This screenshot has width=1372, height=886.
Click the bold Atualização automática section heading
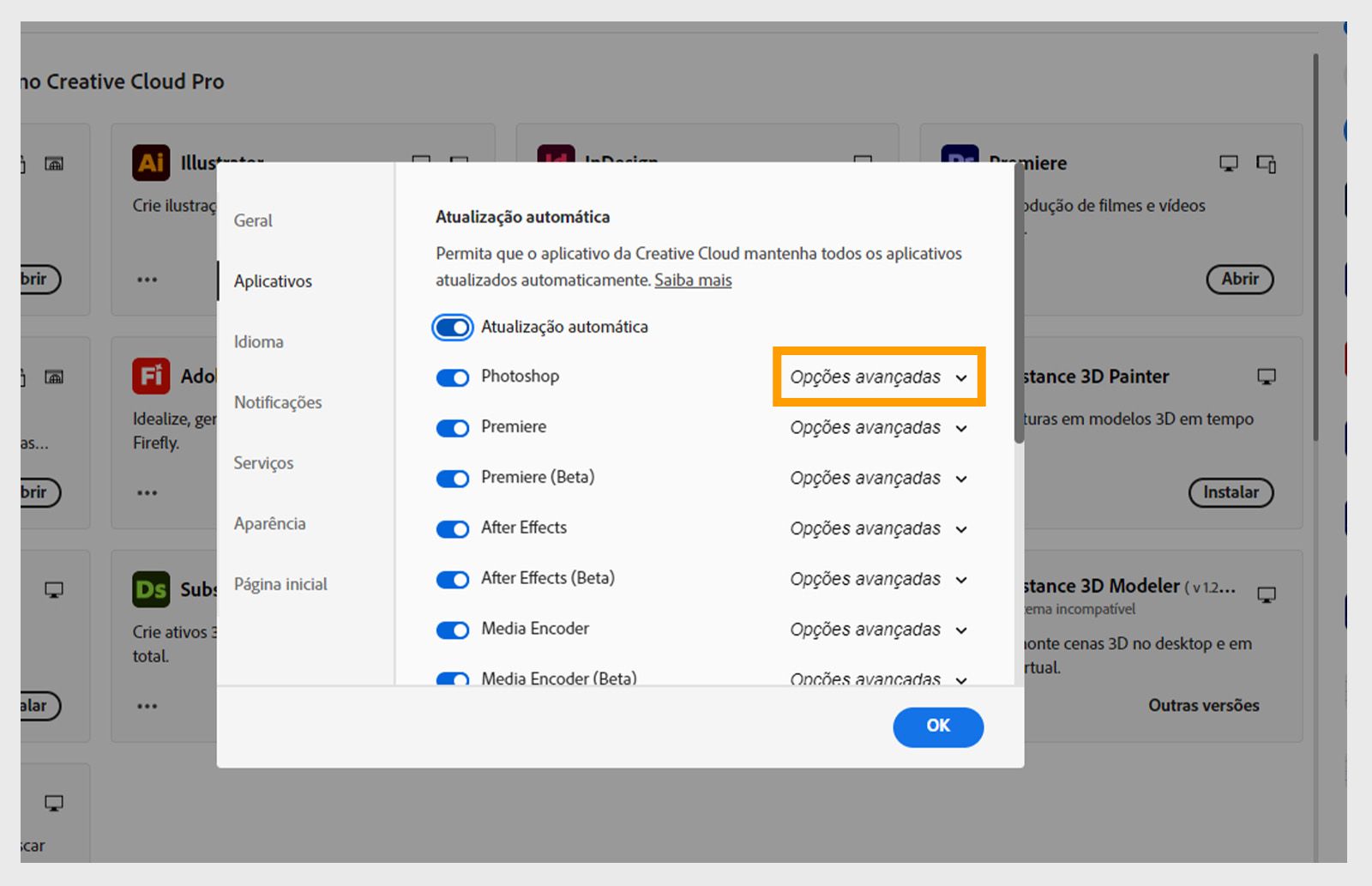tap(522, 217)
